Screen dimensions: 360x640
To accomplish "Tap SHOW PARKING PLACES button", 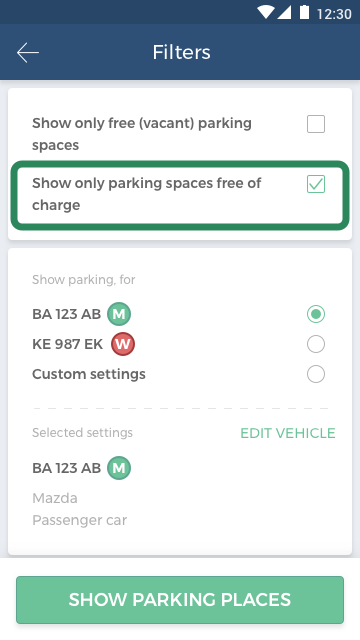I will (x=180, y=600).
